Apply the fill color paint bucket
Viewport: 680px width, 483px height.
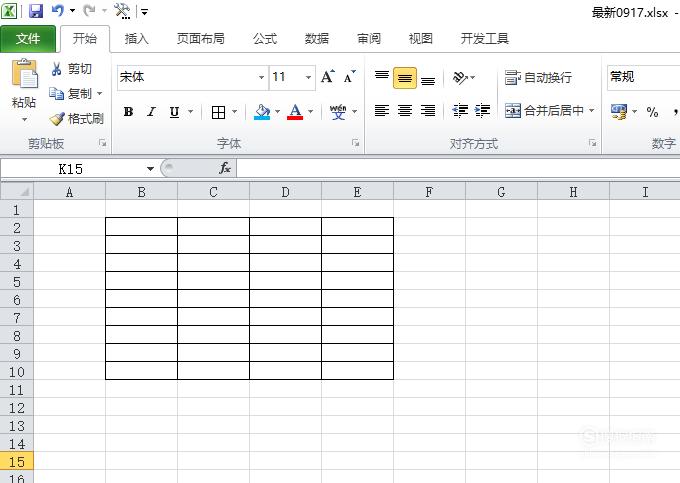(262, 112)
